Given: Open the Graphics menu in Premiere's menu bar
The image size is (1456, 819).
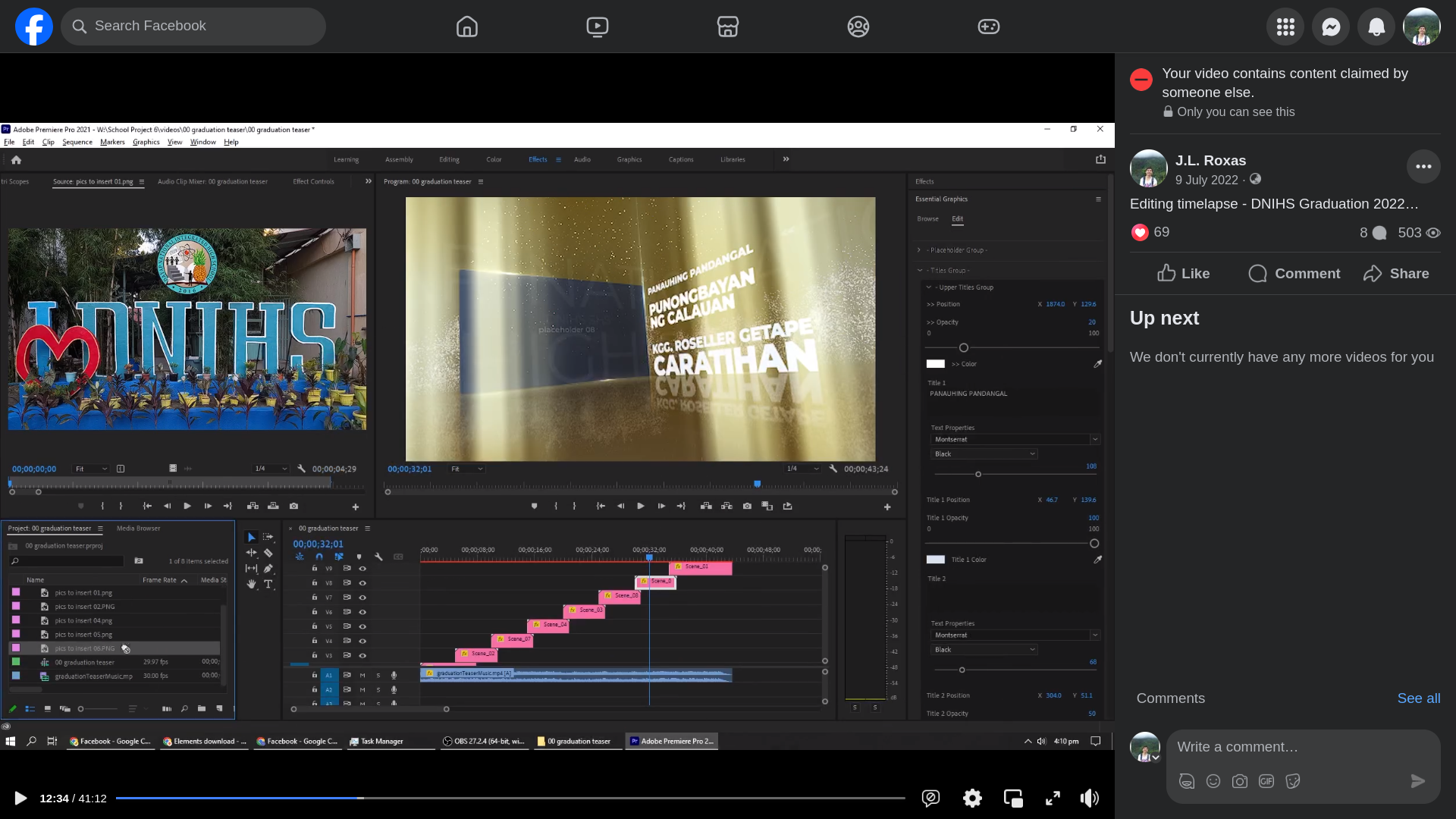Looking at the screenshot, I should (146, 142).
